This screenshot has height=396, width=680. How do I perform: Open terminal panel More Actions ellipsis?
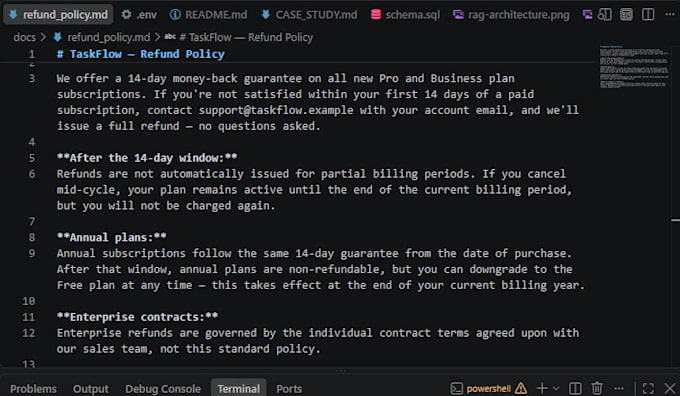click(619, 388)
